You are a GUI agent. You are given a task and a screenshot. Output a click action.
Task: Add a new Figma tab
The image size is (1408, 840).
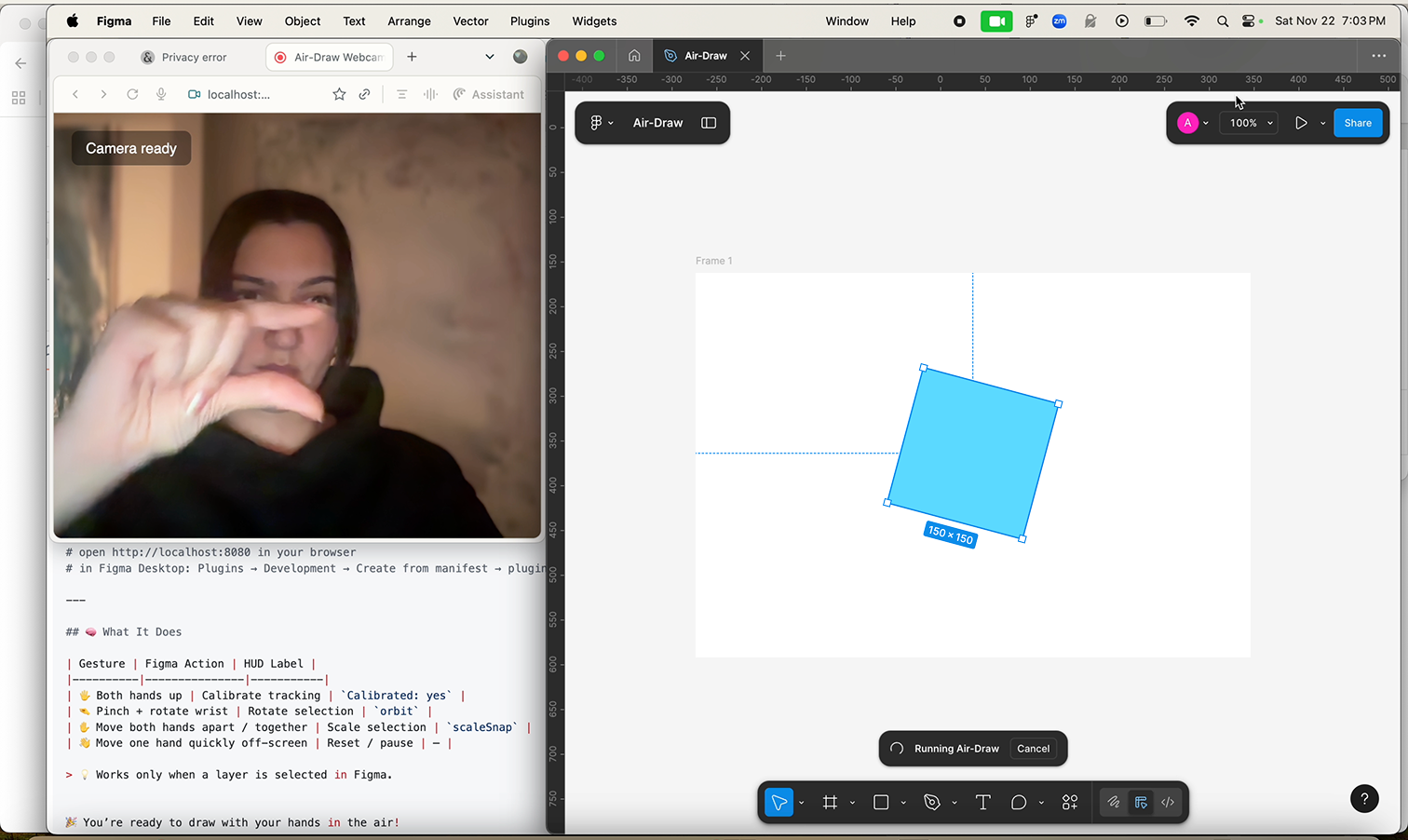780,56
